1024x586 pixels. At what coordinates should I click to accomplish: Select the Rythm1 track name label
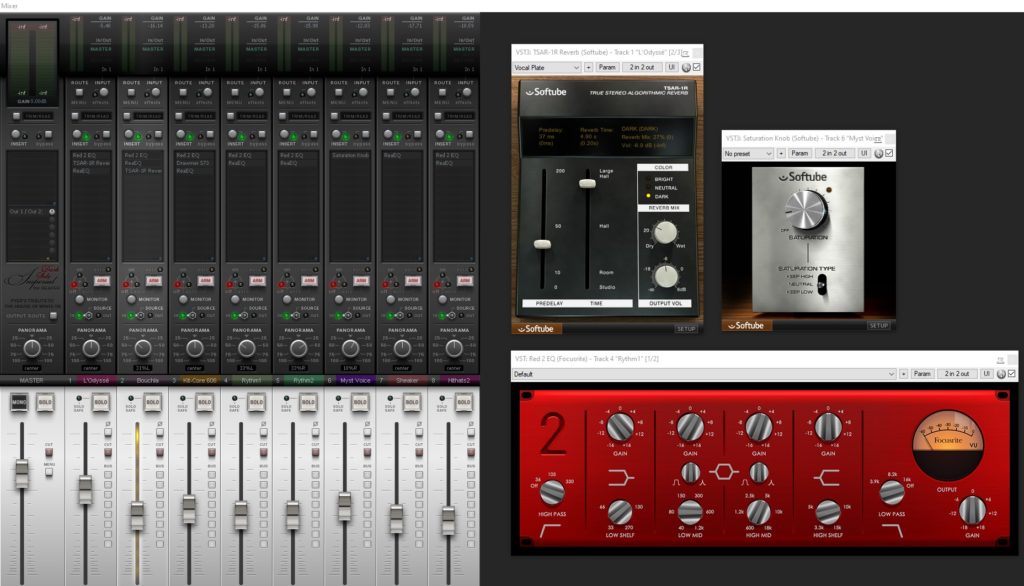coord(251,380)
